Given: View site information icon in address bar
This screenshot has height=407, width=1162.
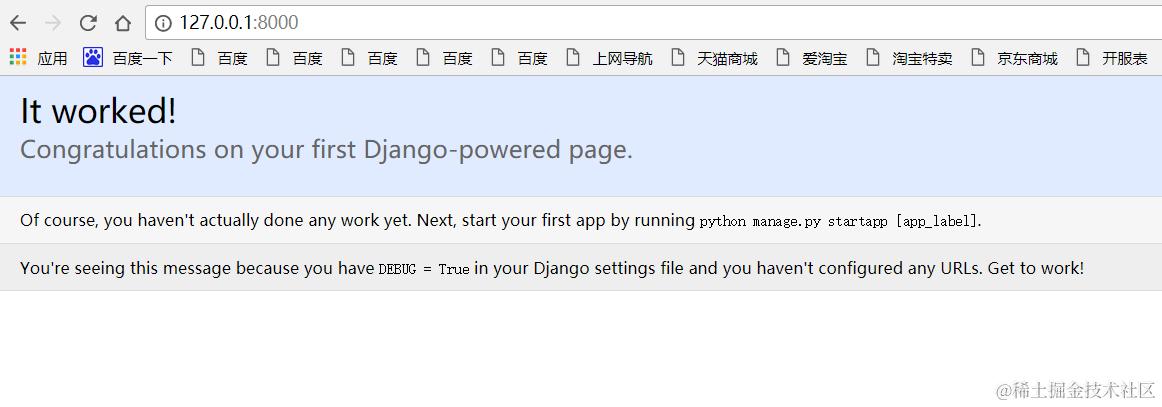Looking at the screenshot, I should pos(163,23).
